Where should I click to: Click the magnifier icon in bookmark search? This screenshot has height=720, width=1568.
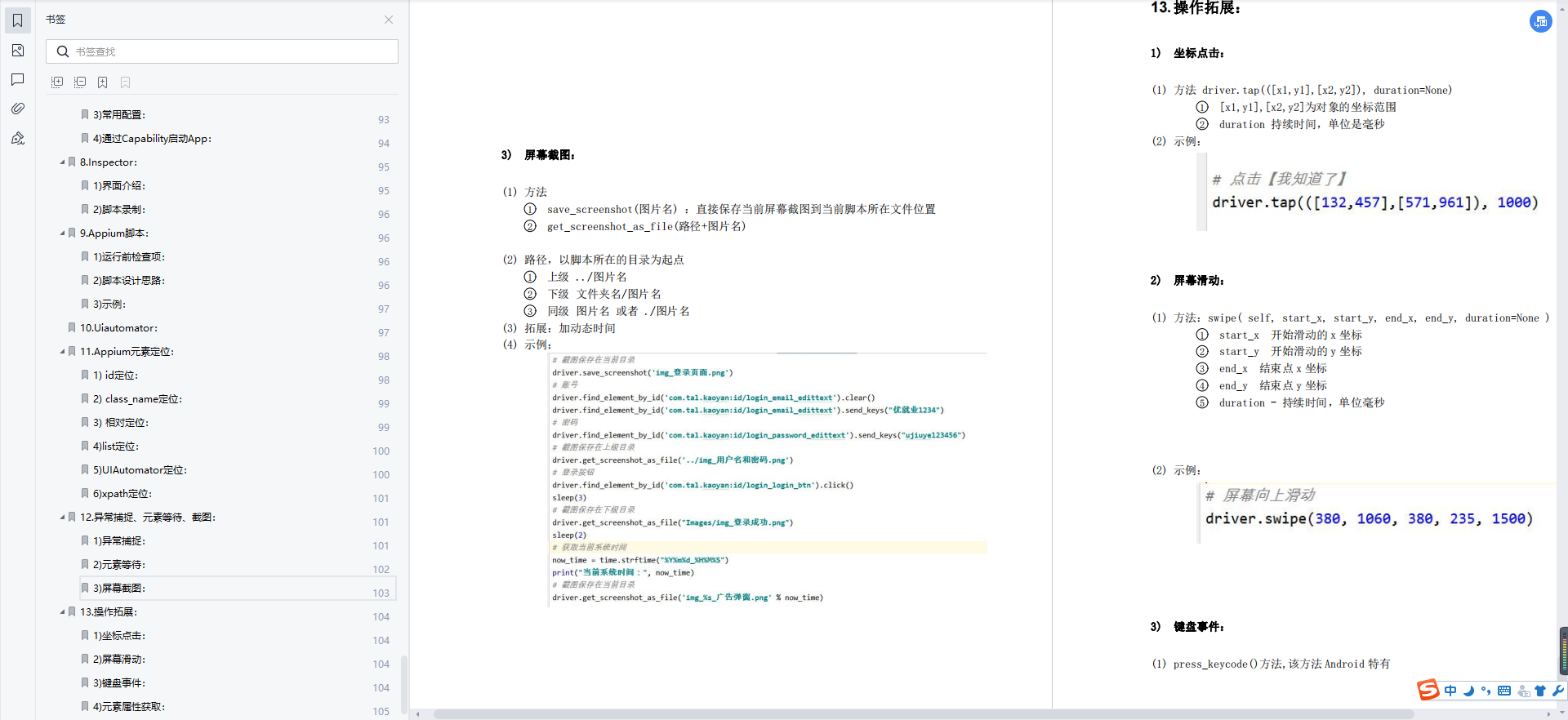(62, 51)
